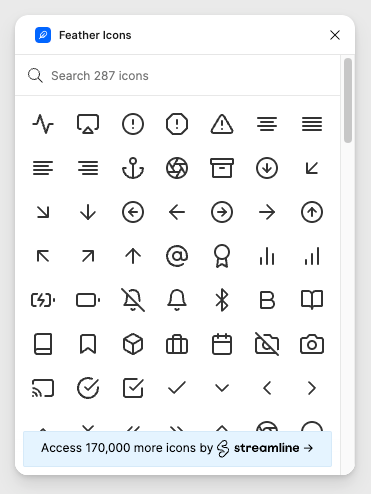This screenshot has height=494, width=371.
Task: Select the camera icon
Action: tap(312, 344)
